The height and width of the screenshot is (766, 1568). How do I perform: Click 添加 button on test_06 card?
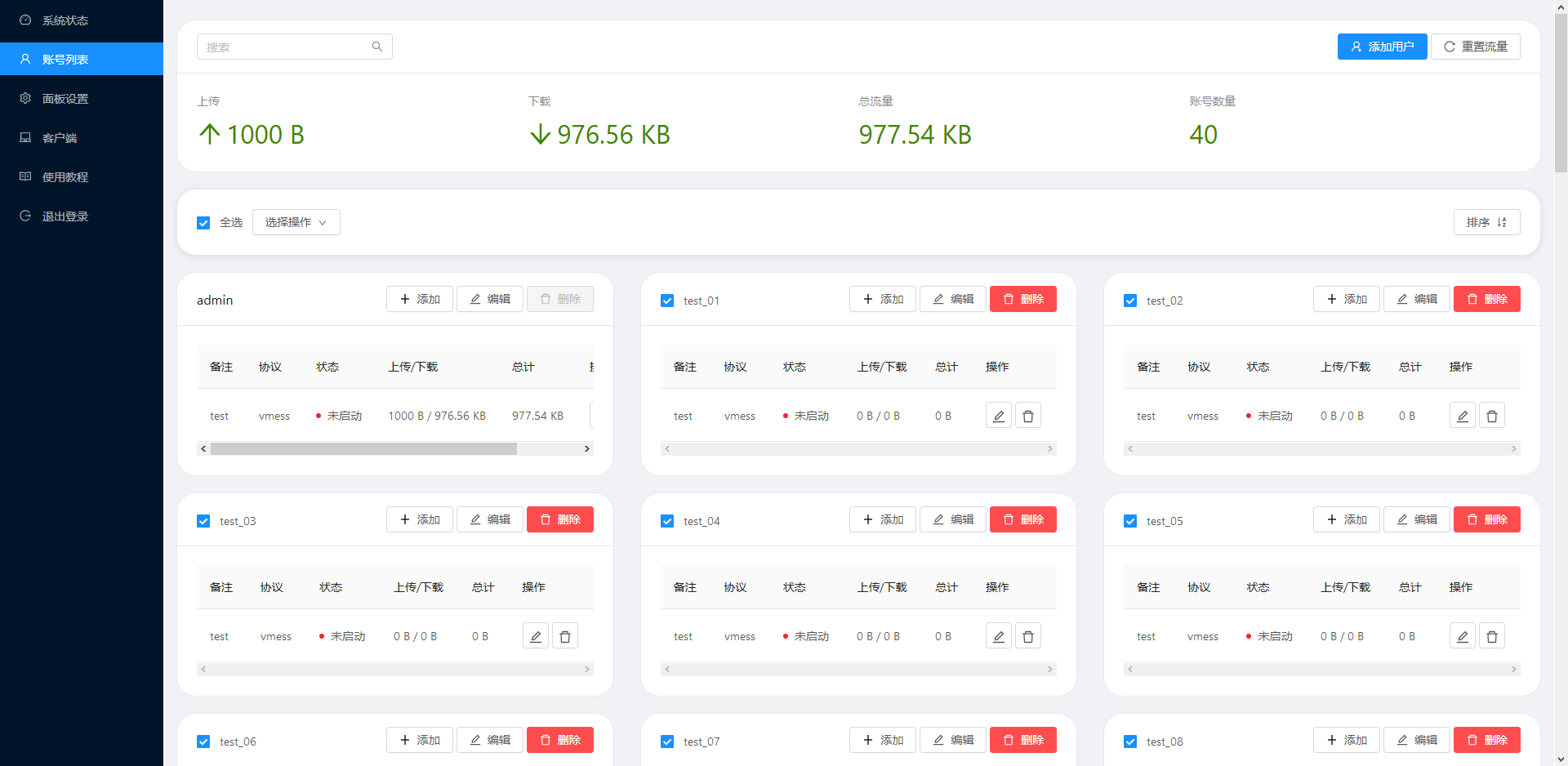420,740
